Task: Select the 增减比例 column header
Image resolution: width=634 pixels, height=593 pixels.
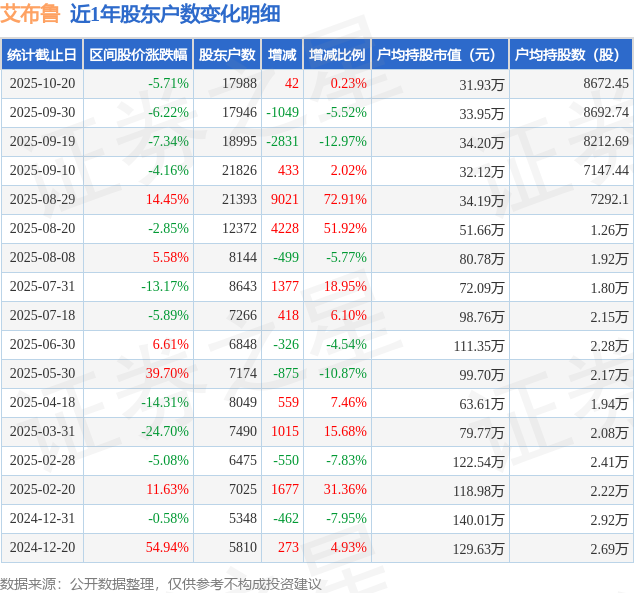Action: 337,55
